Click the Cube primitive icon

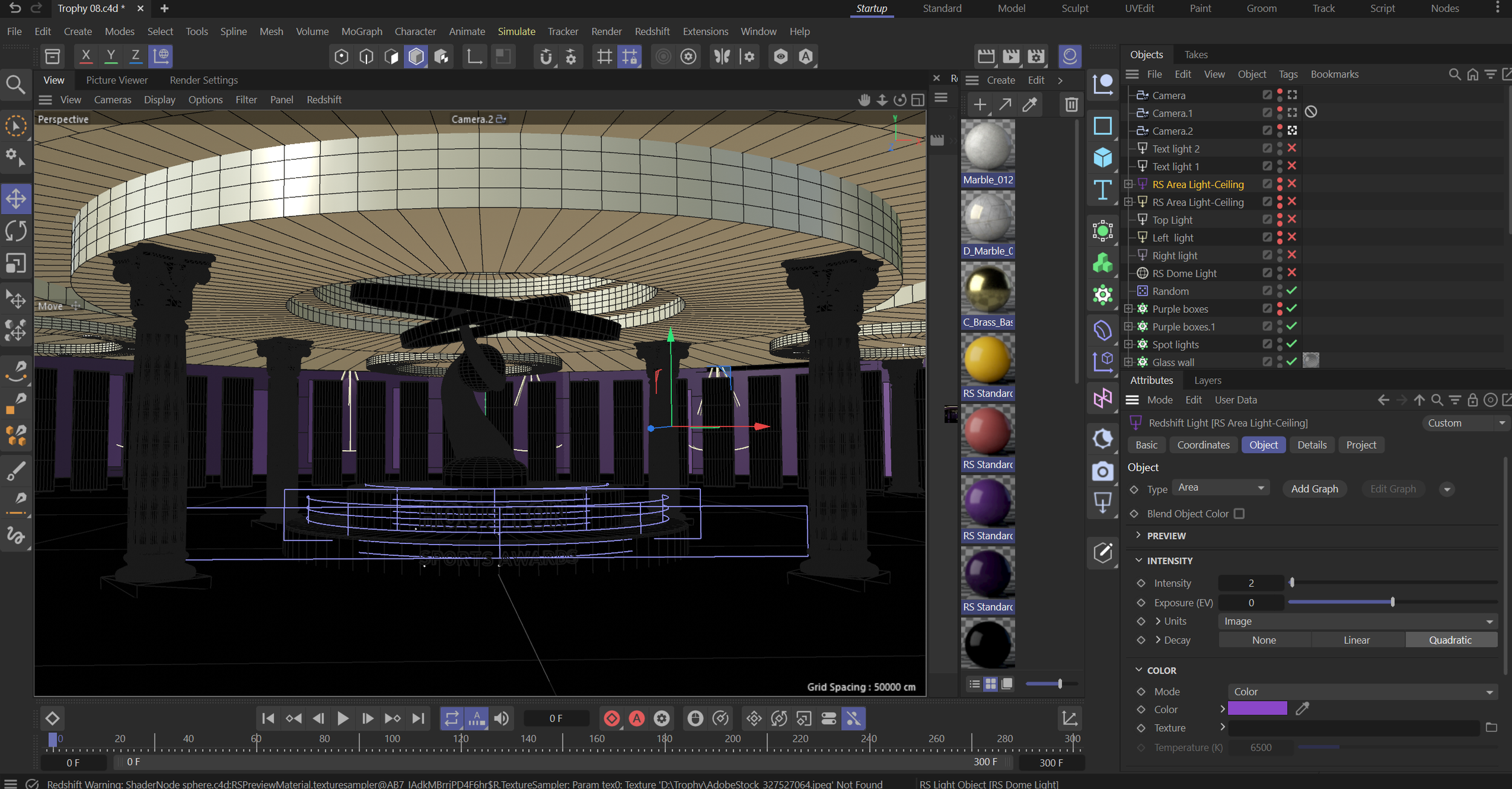(1103, 158)
